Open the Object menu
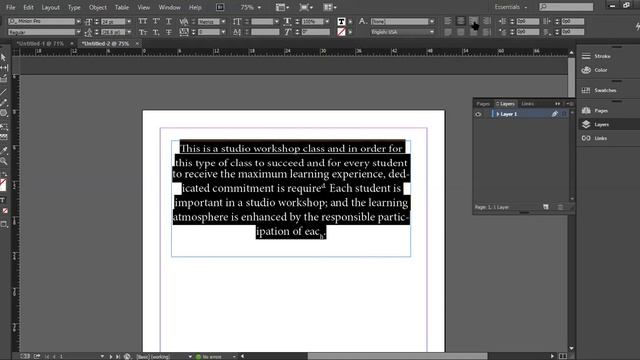This screenshot has height=360, width=640. coord(98,7)
